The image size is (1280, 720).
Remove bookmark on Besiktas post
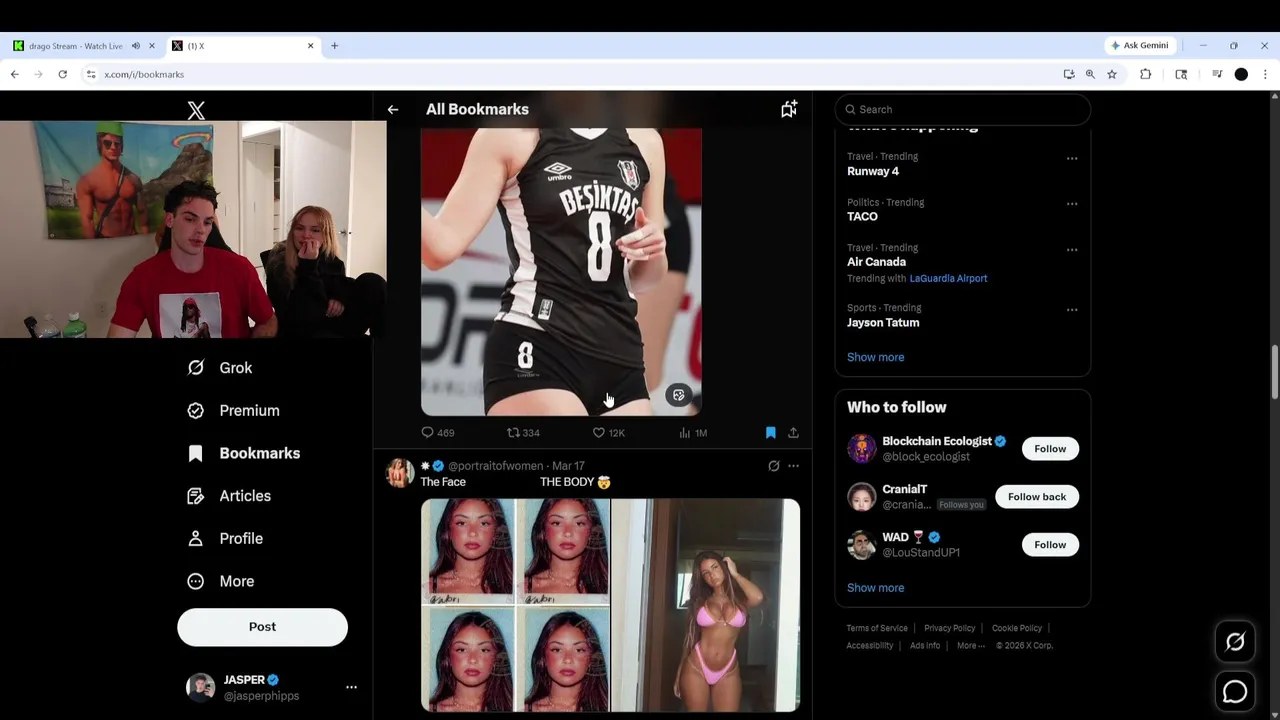coord(771,433)
